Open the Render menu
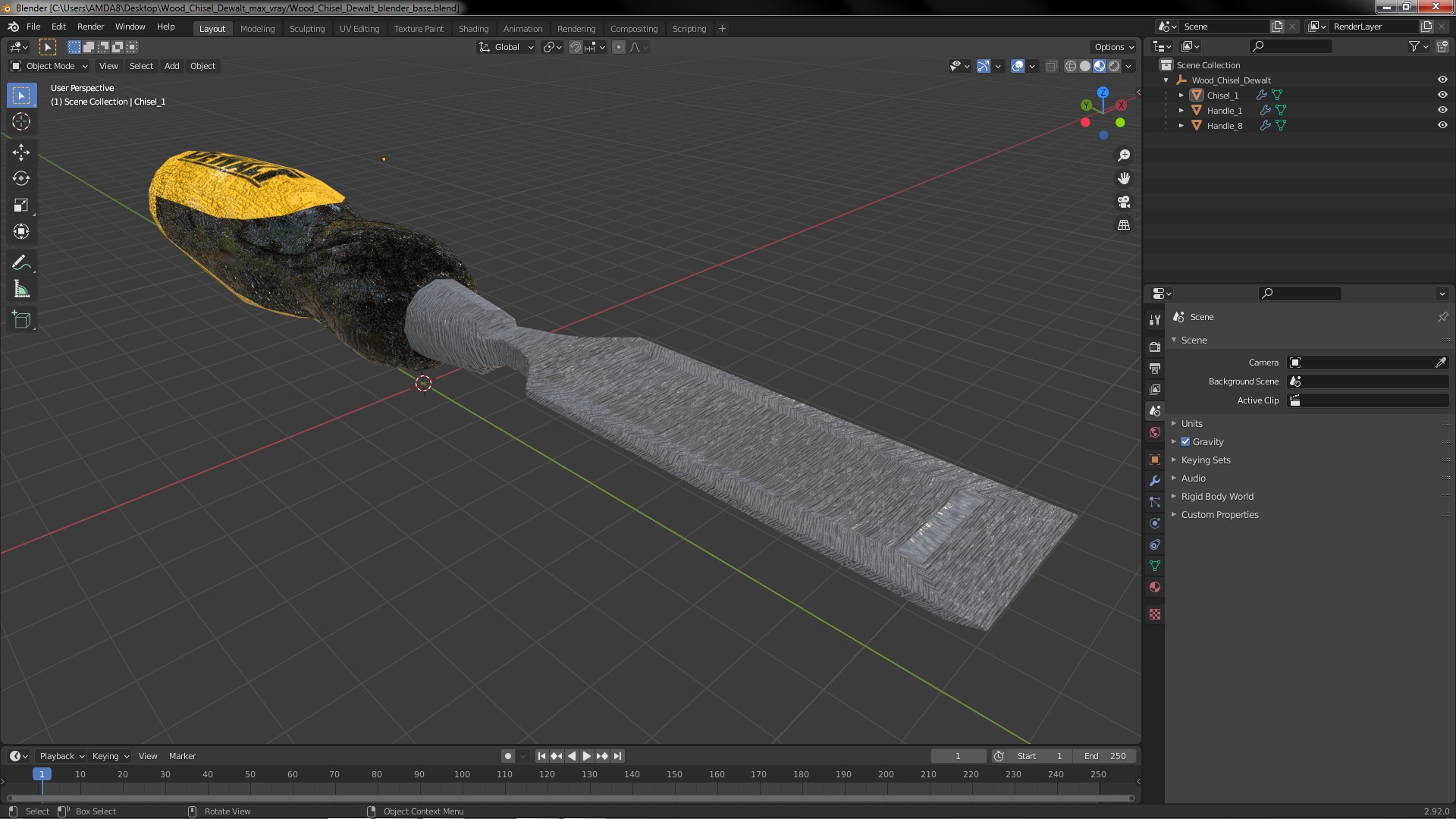Image resolution: width=1456 pixels, height=819 pixels. click(x=90, y=27)
